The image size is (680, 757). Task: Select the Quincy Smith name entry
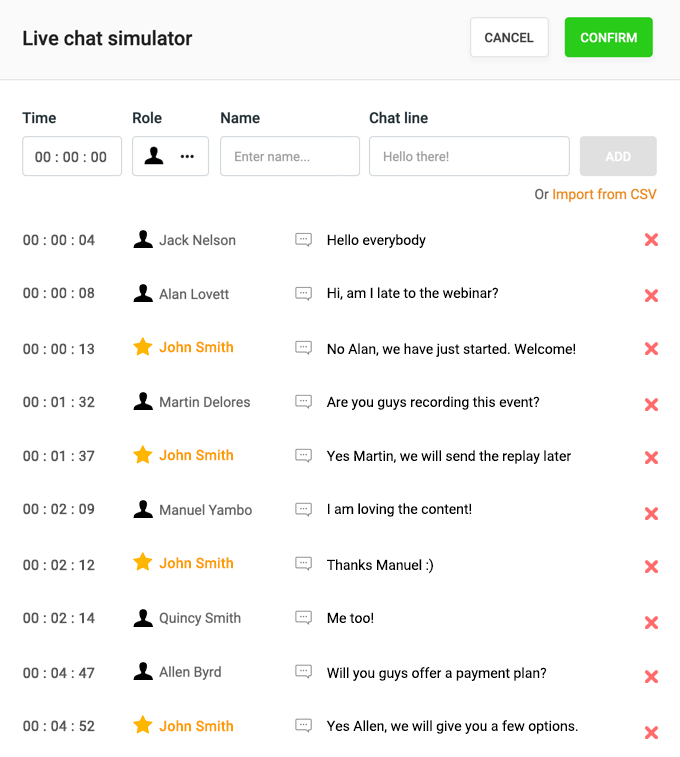[199, 618]
